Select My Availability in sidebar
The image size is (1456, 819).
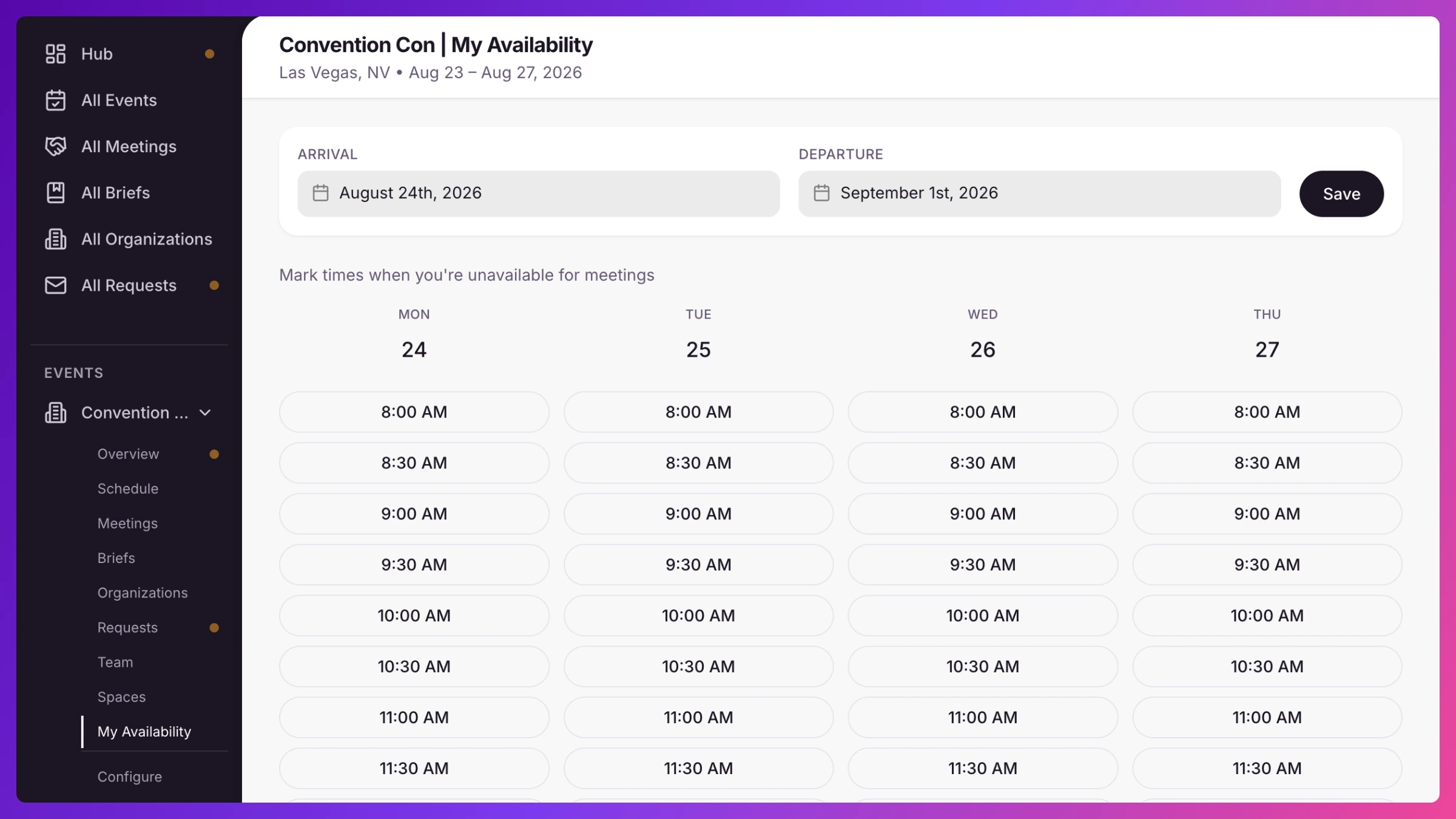tap(144, 732)
